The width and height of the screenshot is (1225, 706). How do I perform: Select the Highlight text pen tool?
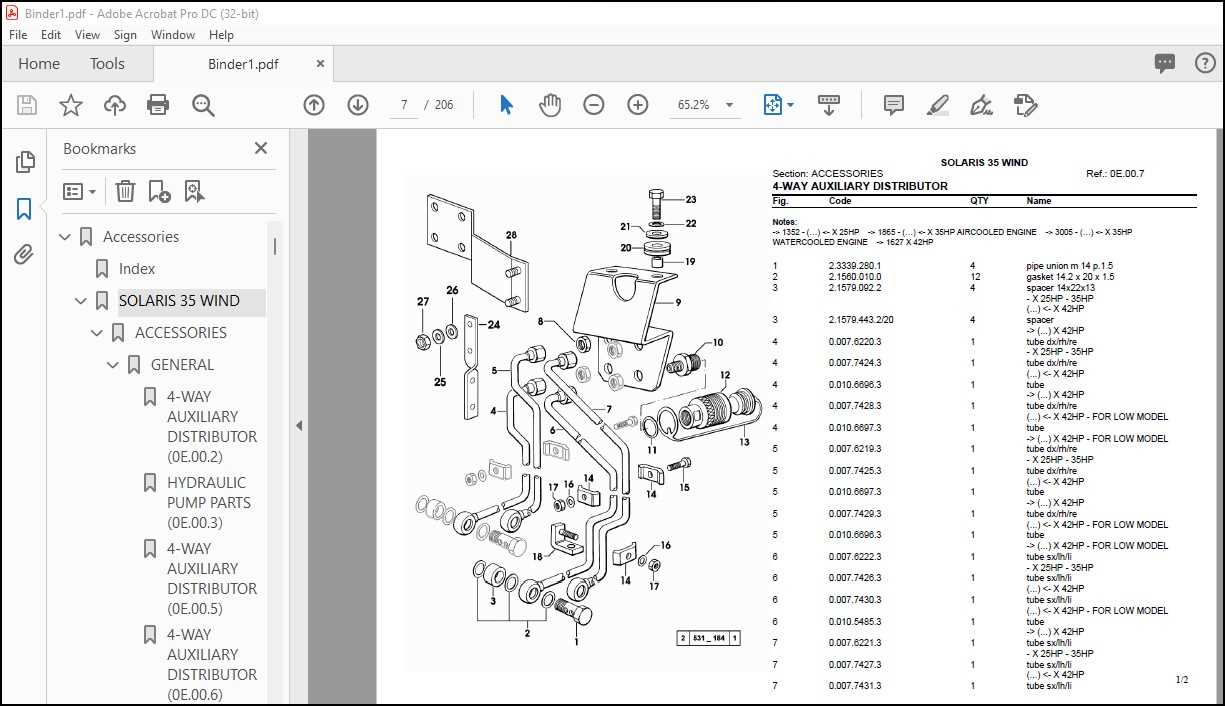(x=938, y=105)
